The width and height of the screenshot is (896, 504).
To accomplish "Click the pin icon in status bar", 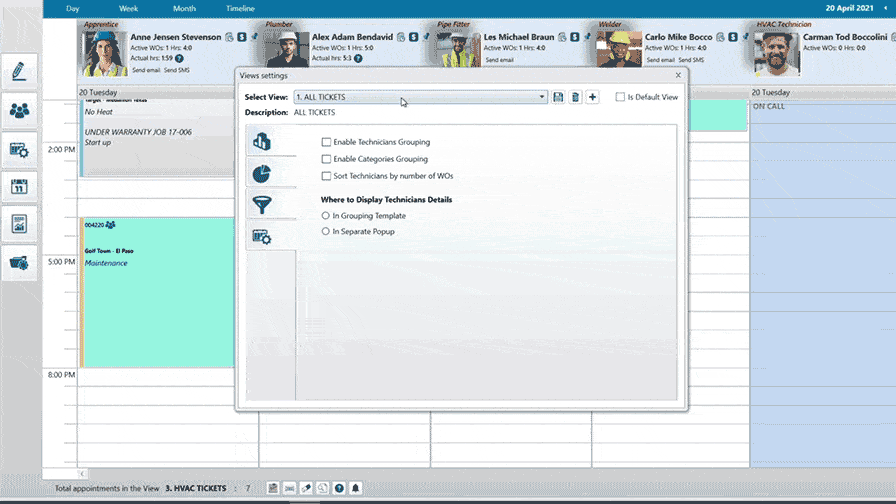I will (306, 488).
